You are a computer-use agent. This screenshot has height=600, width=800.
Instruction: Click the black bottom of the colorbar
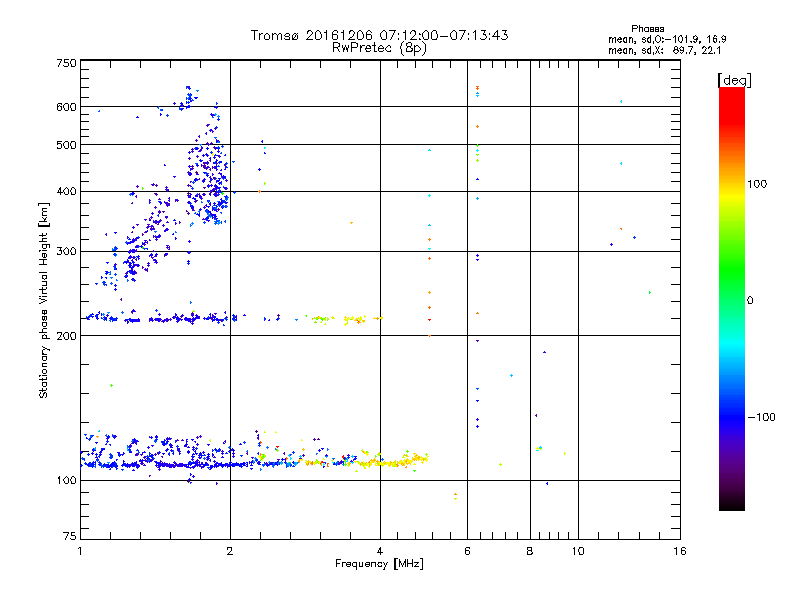pyautogui.click(x=732, y=503)
